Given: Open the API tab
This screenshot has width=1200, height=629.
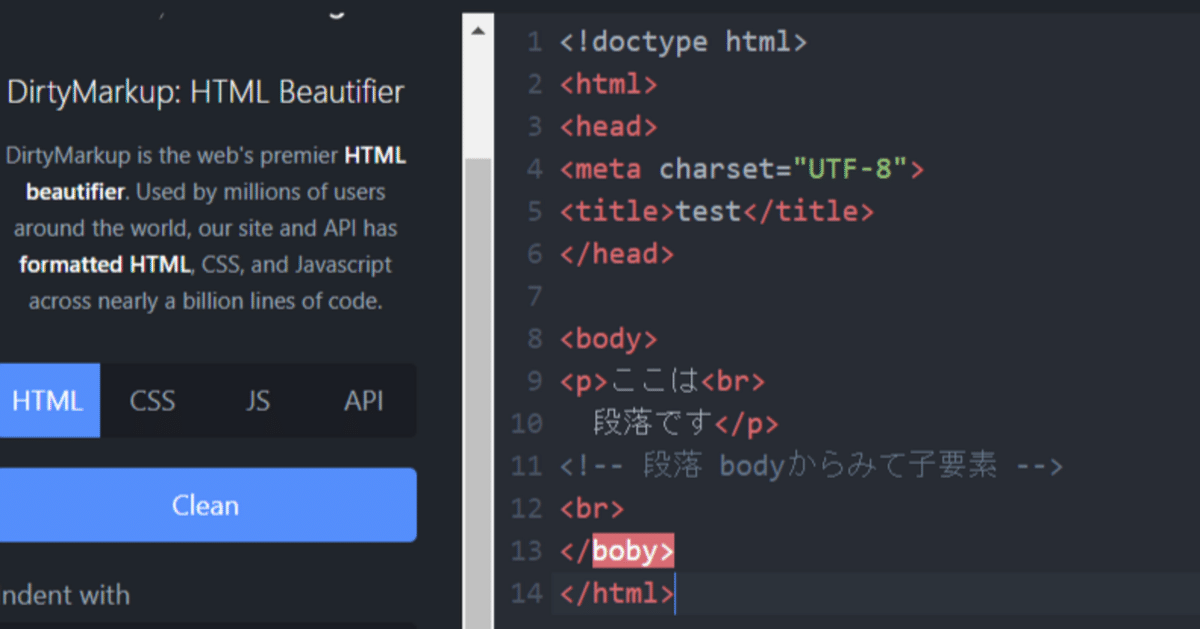Looking at the screenshot, I should point(363,400).
